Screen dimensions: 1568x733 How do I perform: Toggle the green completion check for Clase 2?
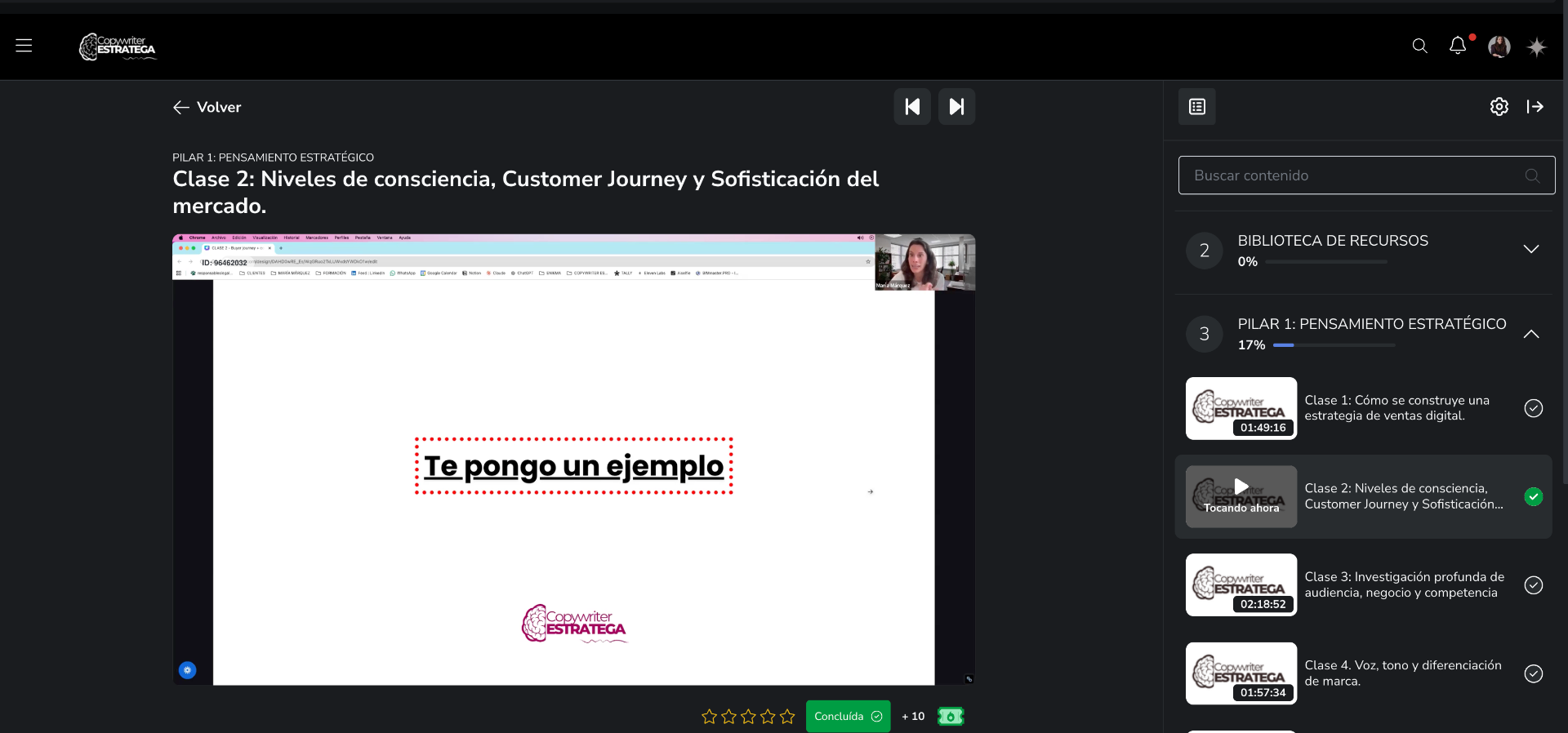click(1533, 496)
